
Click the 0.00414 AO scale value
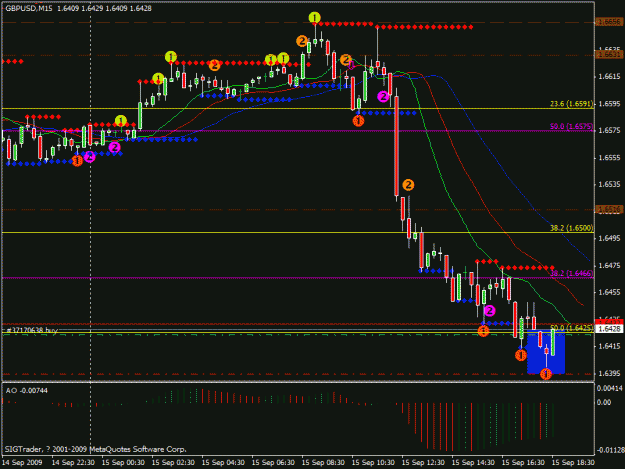coord(610,388)
